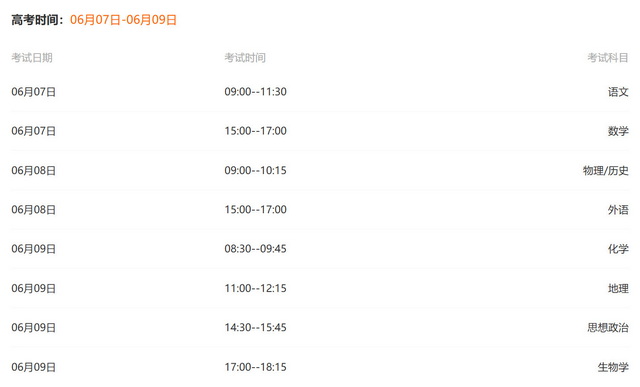Select the time 09:00--11:30
640x387 pixels.
(256, 92)
